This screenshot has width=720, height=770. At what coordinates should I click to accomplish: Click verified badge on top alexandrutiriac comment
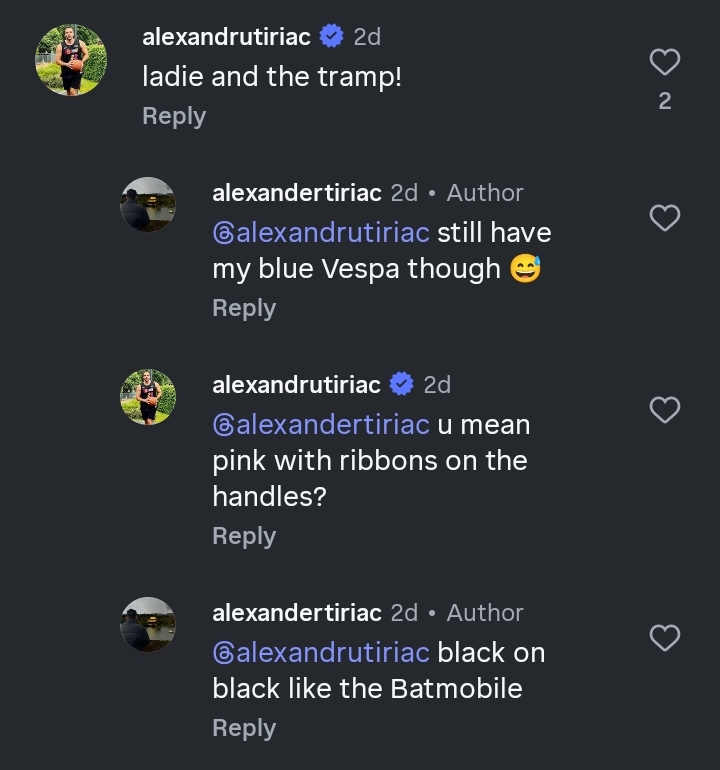[332, 36]
